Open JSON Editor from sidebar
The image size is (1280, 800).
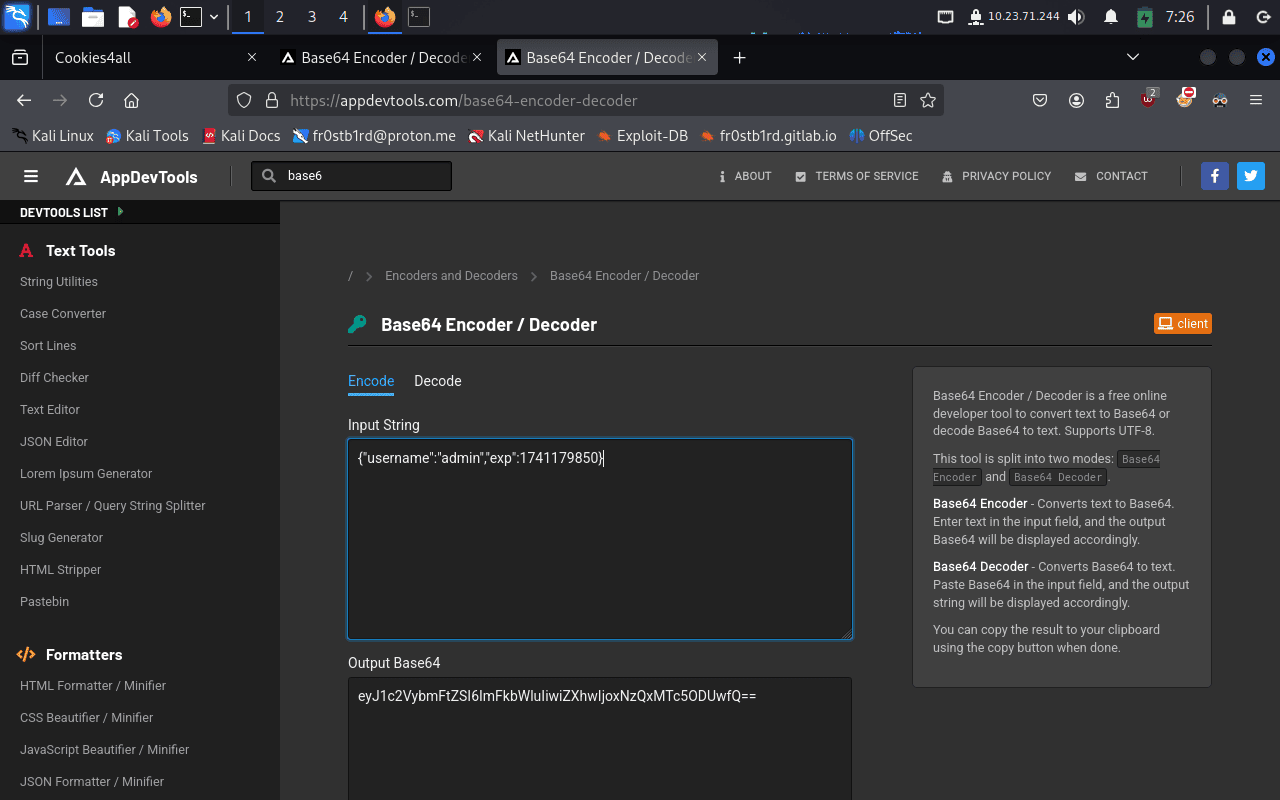54,441
